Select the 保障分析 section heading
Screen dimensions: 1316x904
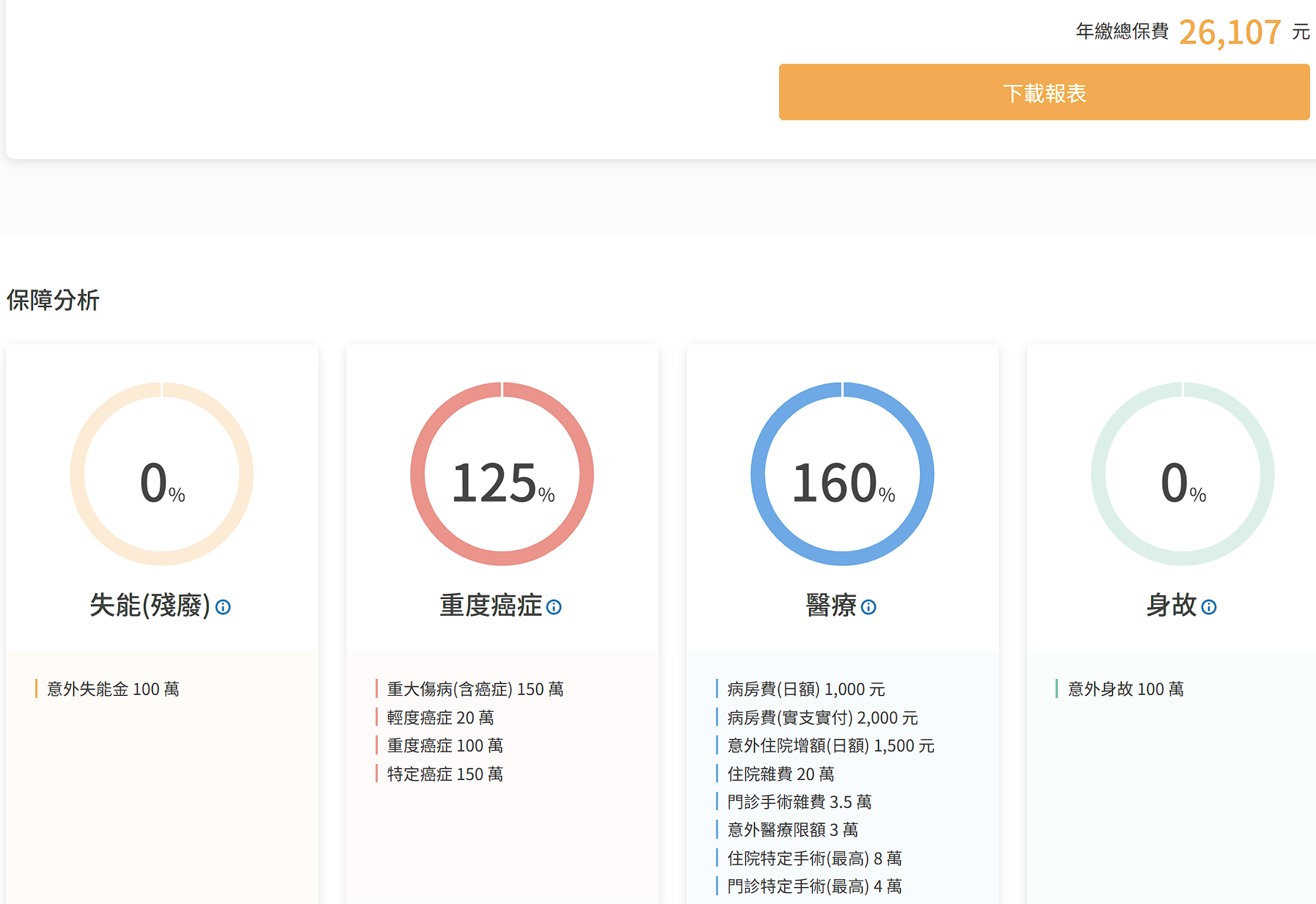click(53, 300)
